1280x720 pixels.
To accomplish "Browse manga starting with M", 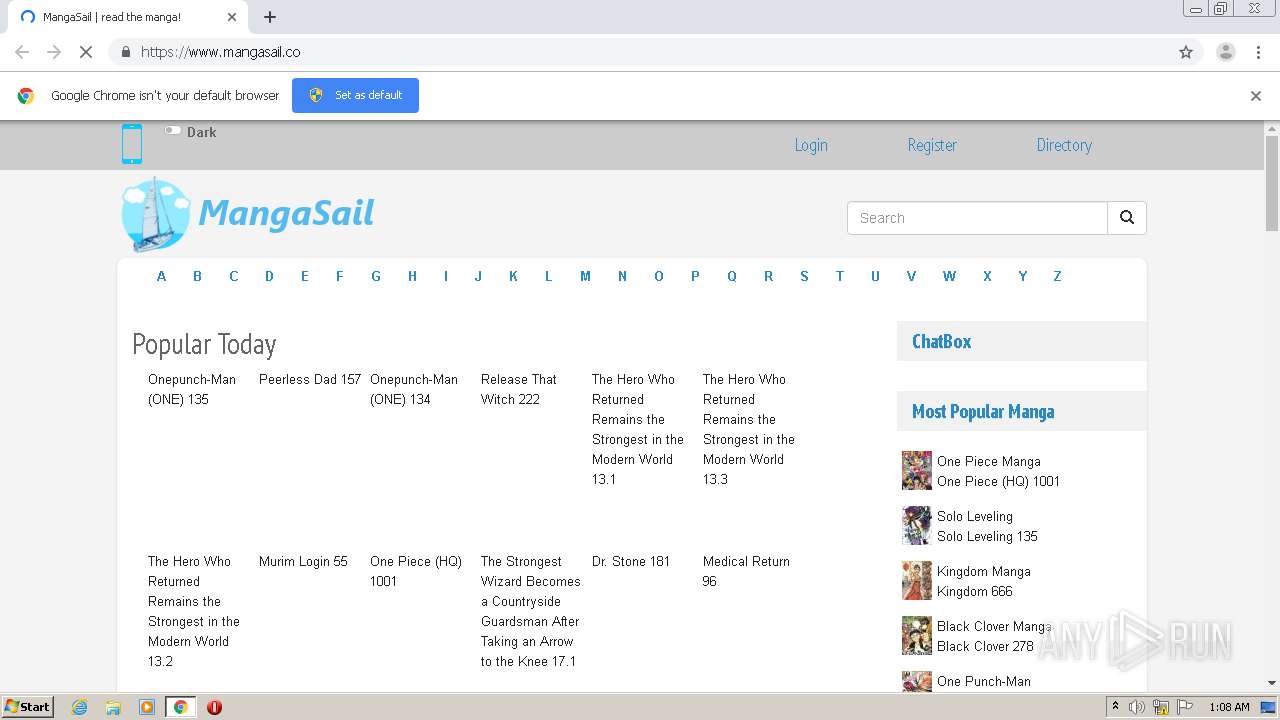I will click(585, 276).
